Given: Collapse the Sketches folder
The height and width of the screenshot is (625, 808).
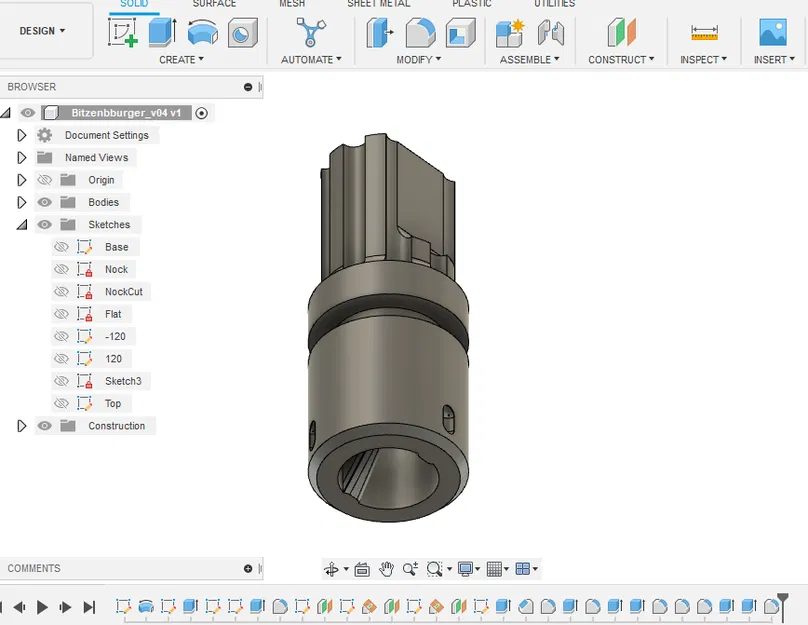Looking at the screenshot, I should (22, 224).
